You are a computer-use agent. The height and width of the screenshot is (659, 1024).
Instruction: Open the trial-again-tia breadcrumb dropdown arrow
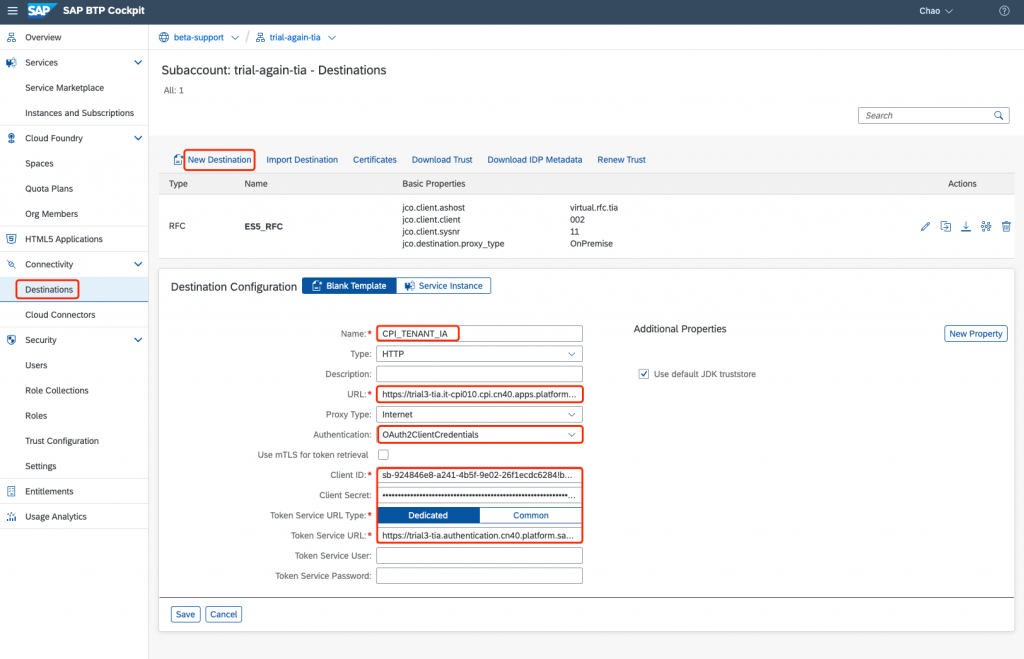(x=332, y=38)
